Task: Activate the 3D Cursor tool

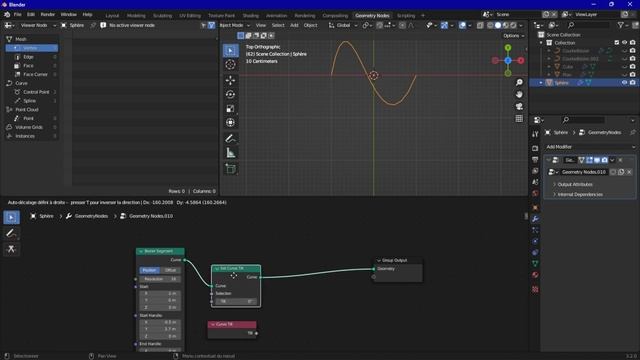Action: point(231,64)
